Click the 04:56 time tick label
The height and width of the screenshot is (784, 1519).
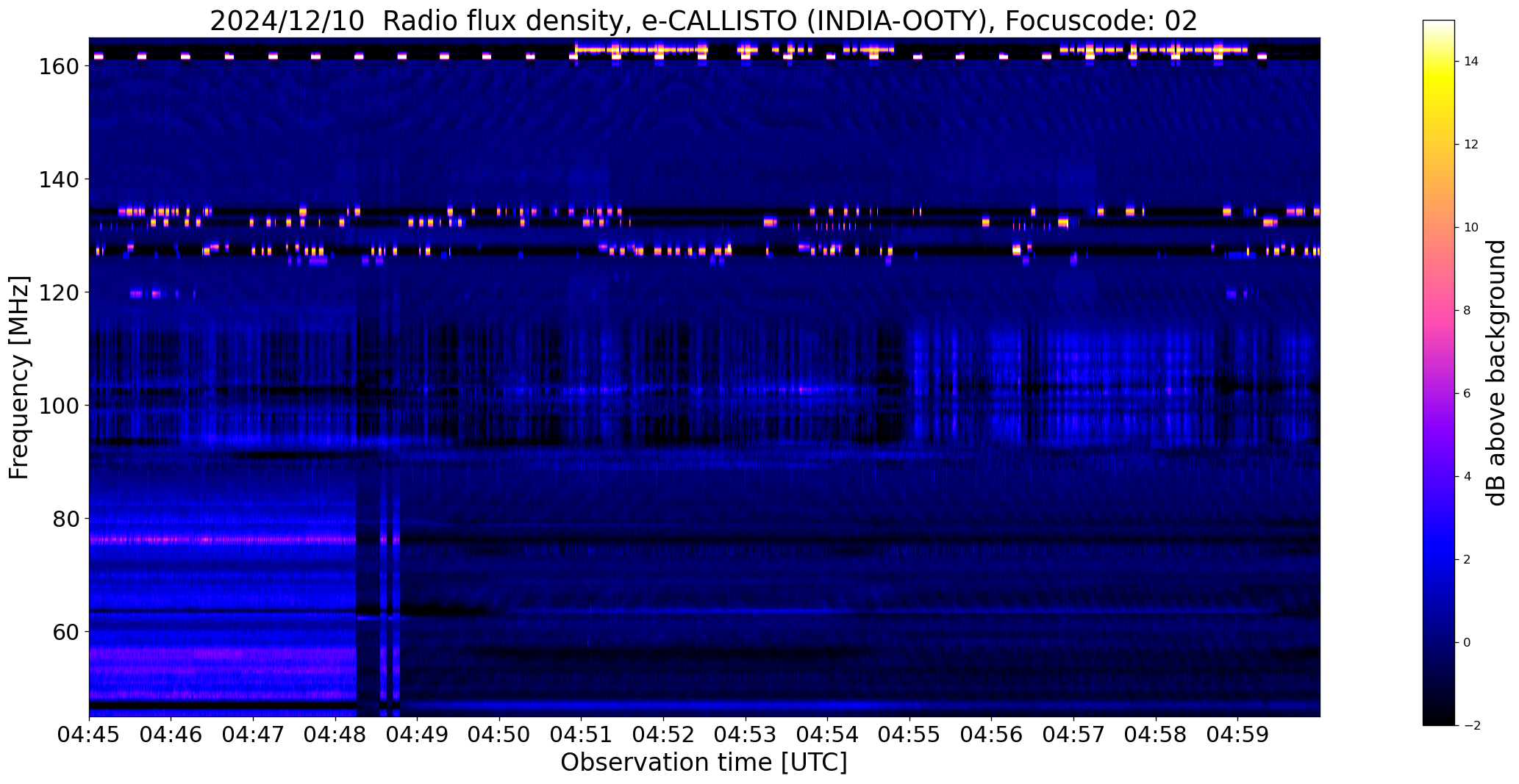[x=992, y=735]
